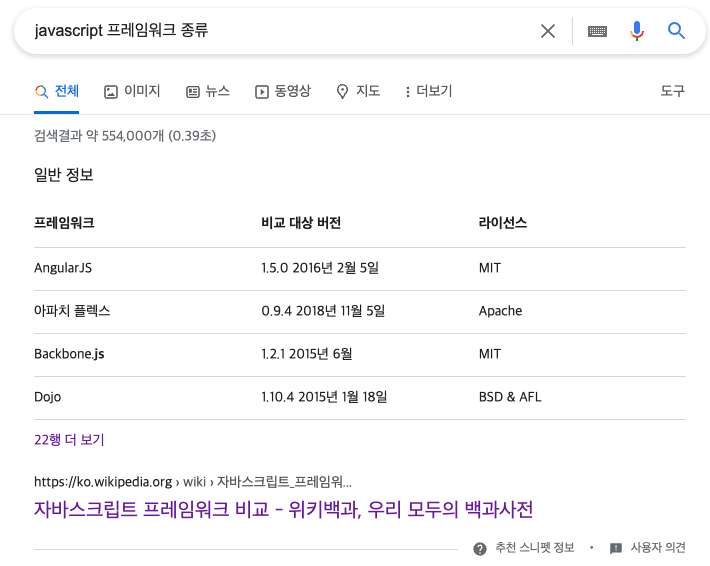710x566 pixels.
Task: Clear the search query with the X icon
Action: click(x=548, y=31)
